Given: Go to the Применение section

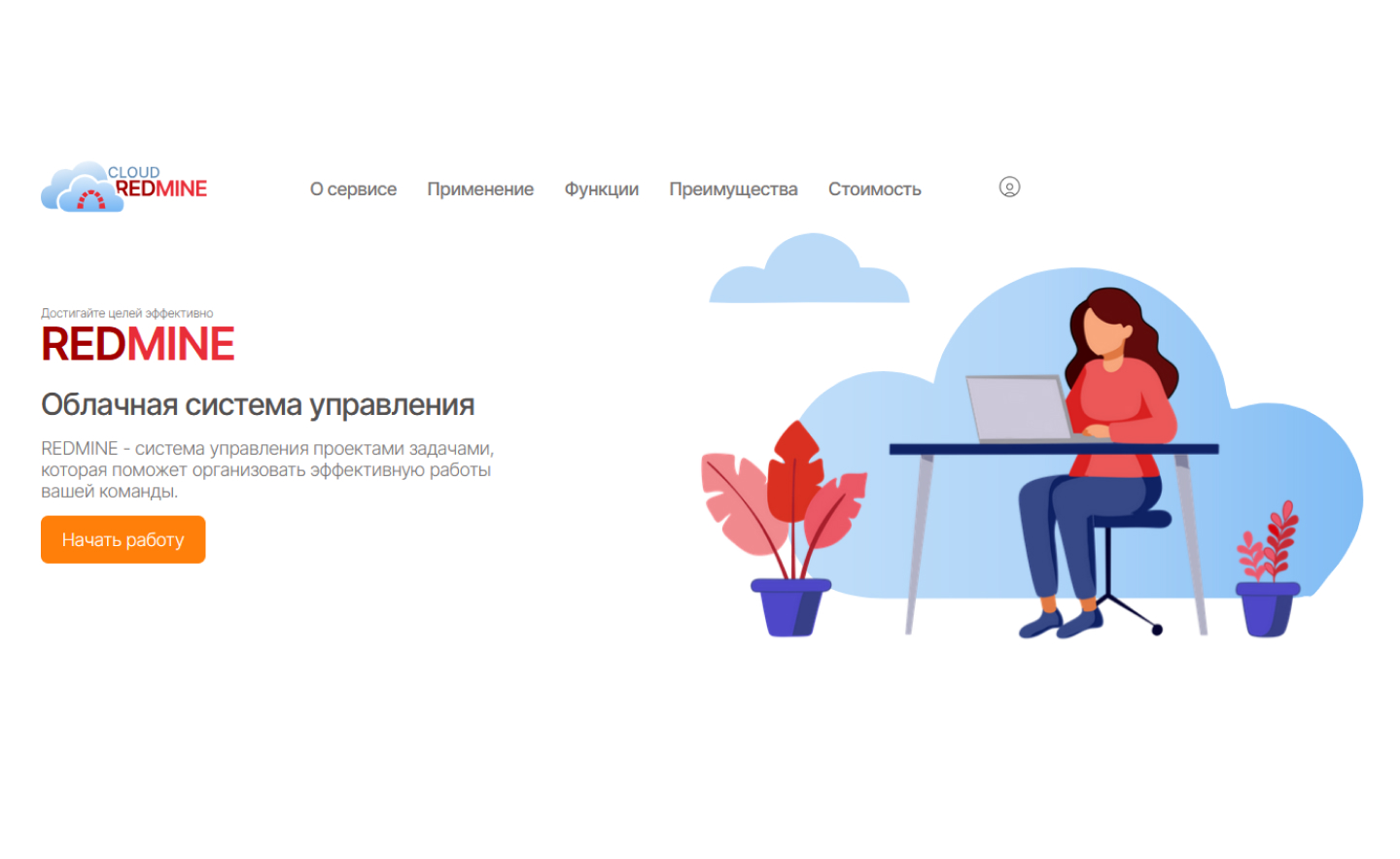Looking at the screenshot, I should [480, 189].
